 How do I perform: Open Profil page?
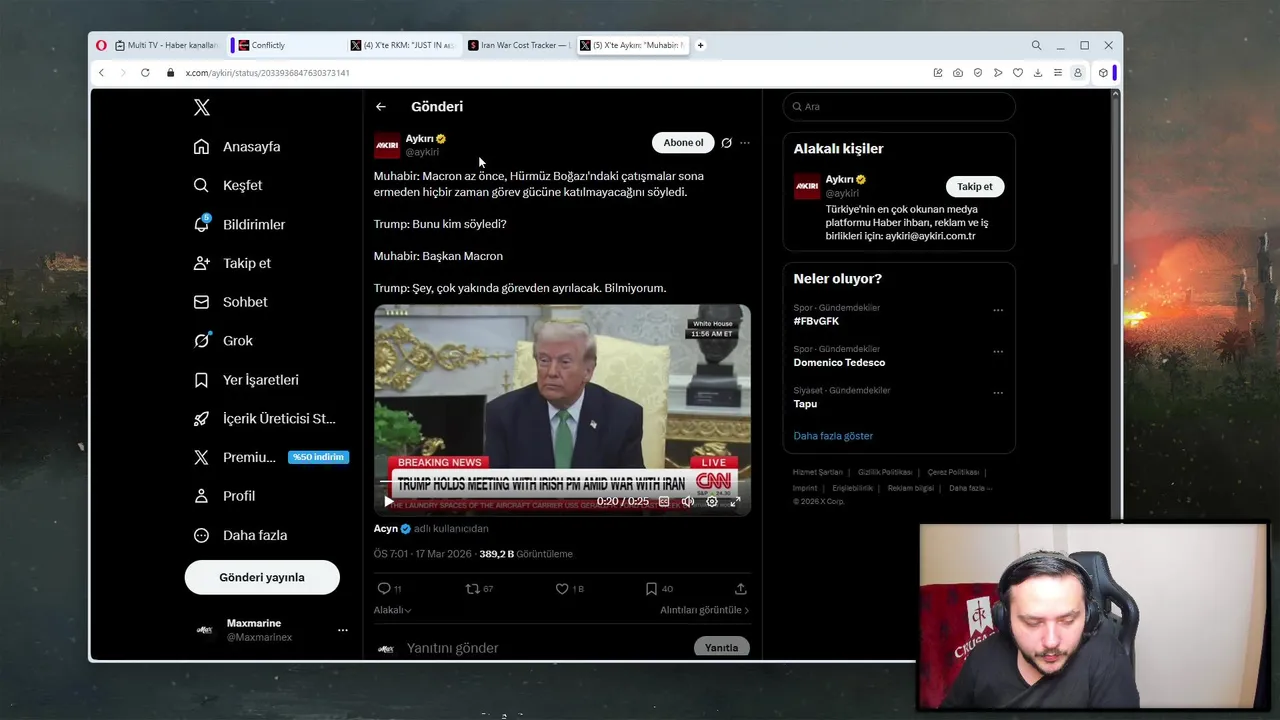pos(224,496)
